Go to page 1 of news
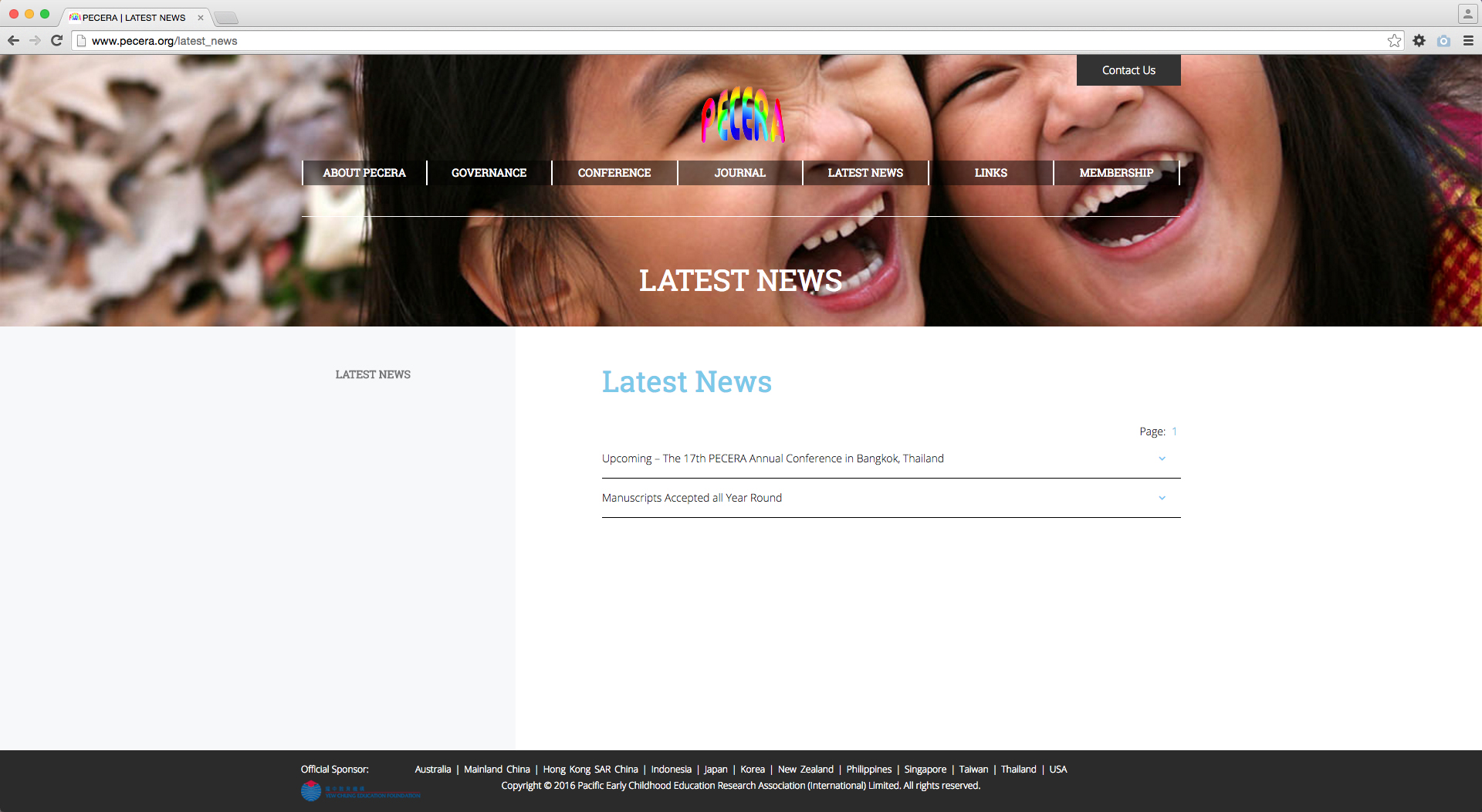 coord(1174,431)
